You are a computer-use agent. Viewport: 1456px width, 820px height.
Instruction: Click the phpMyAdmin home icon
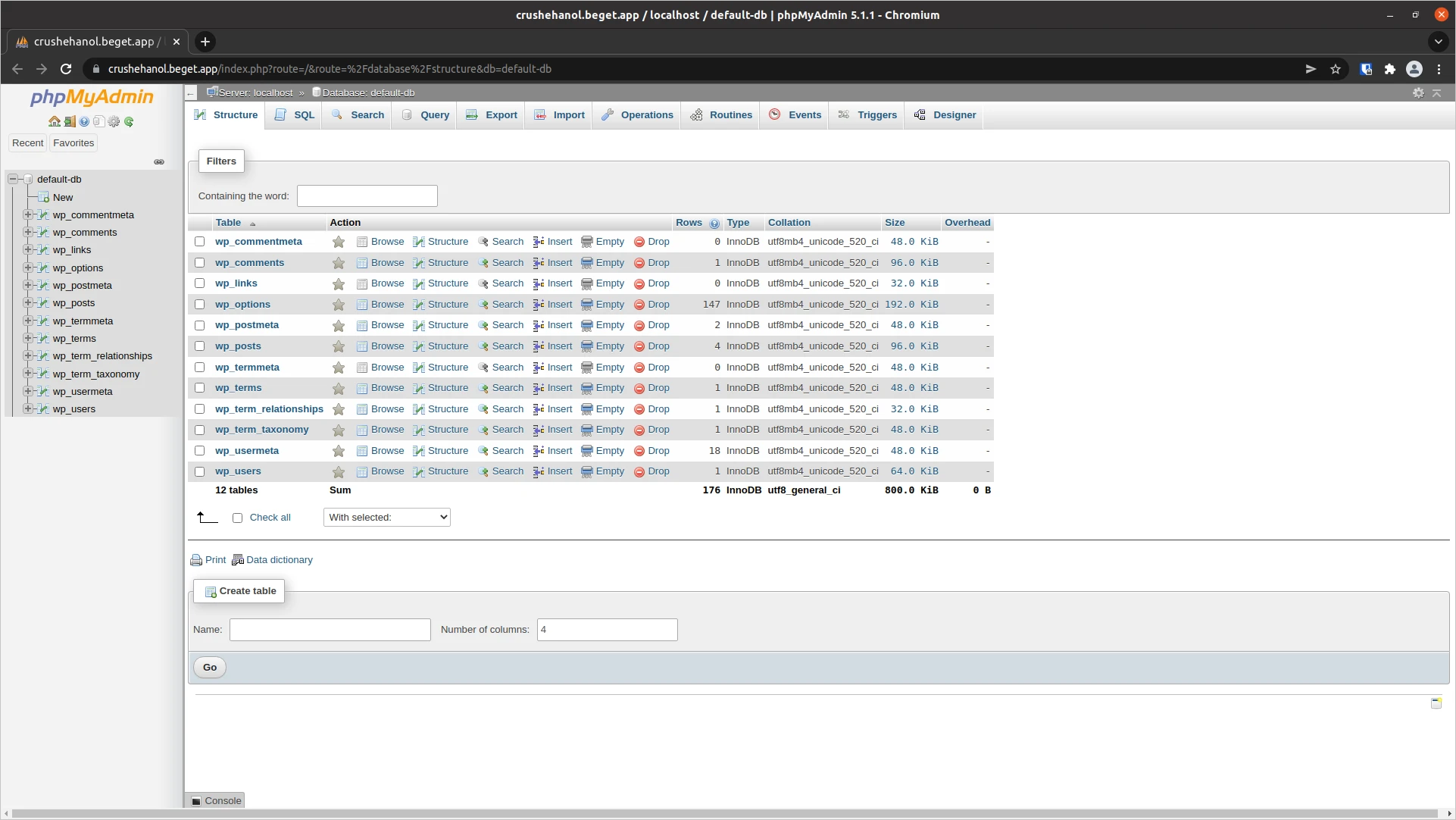click(54, 121)
